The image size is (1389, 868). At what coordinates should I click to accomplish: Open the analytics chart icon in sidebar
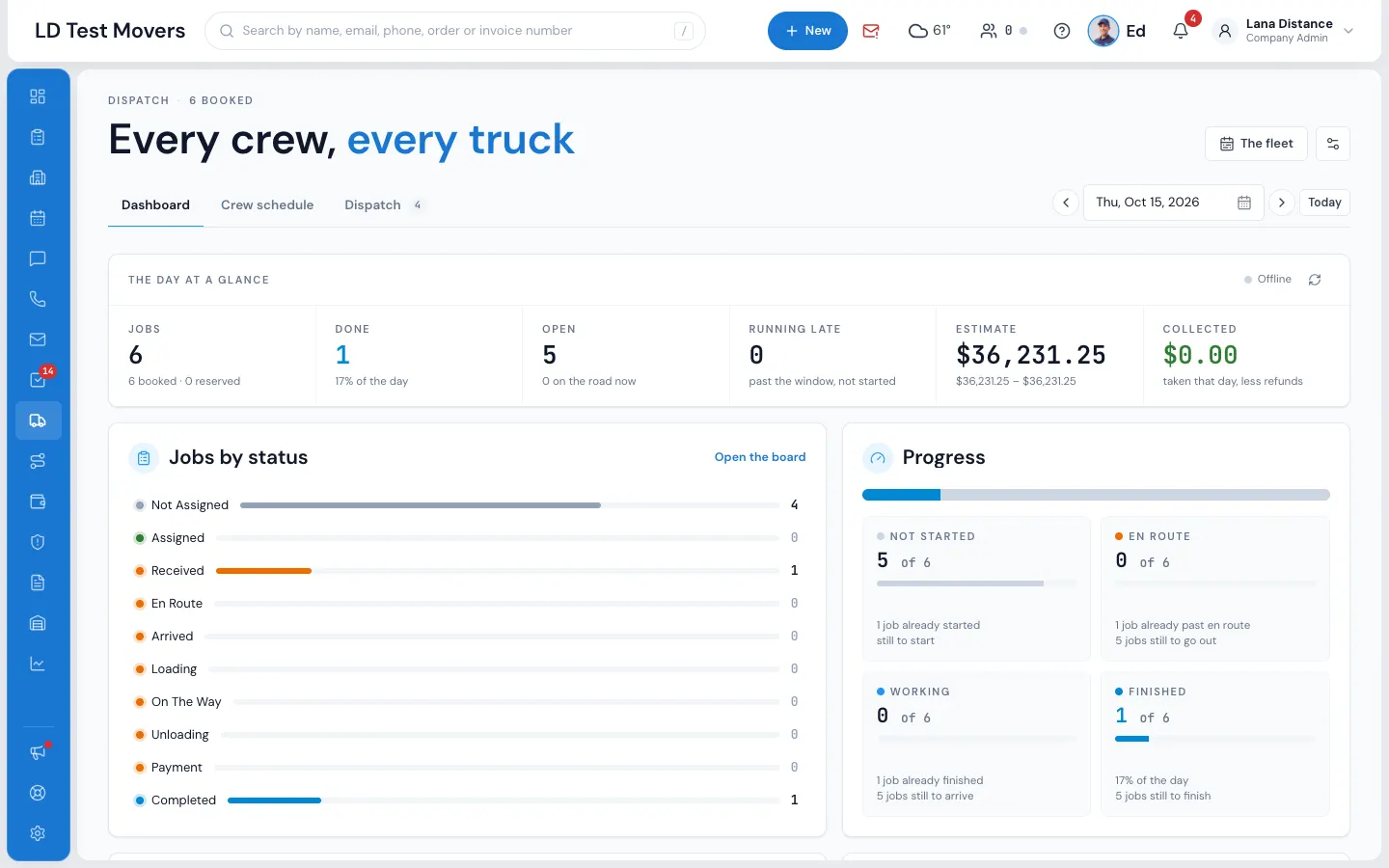click(x=38, y=664)
